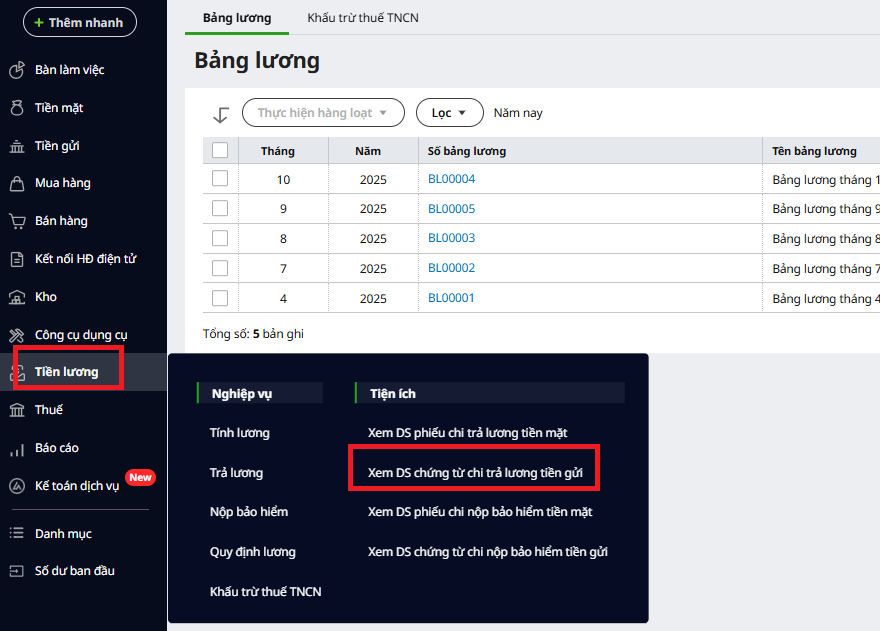This screenshot has width=880, height=631.
Task: Select the Tiền gửi bank icon
Action: coord(16,146)
